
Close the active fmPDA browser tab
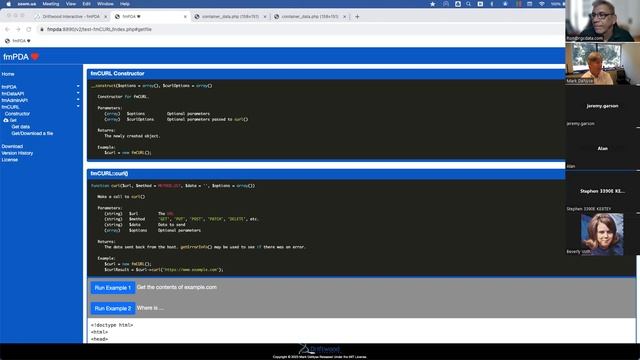[185, 17]
